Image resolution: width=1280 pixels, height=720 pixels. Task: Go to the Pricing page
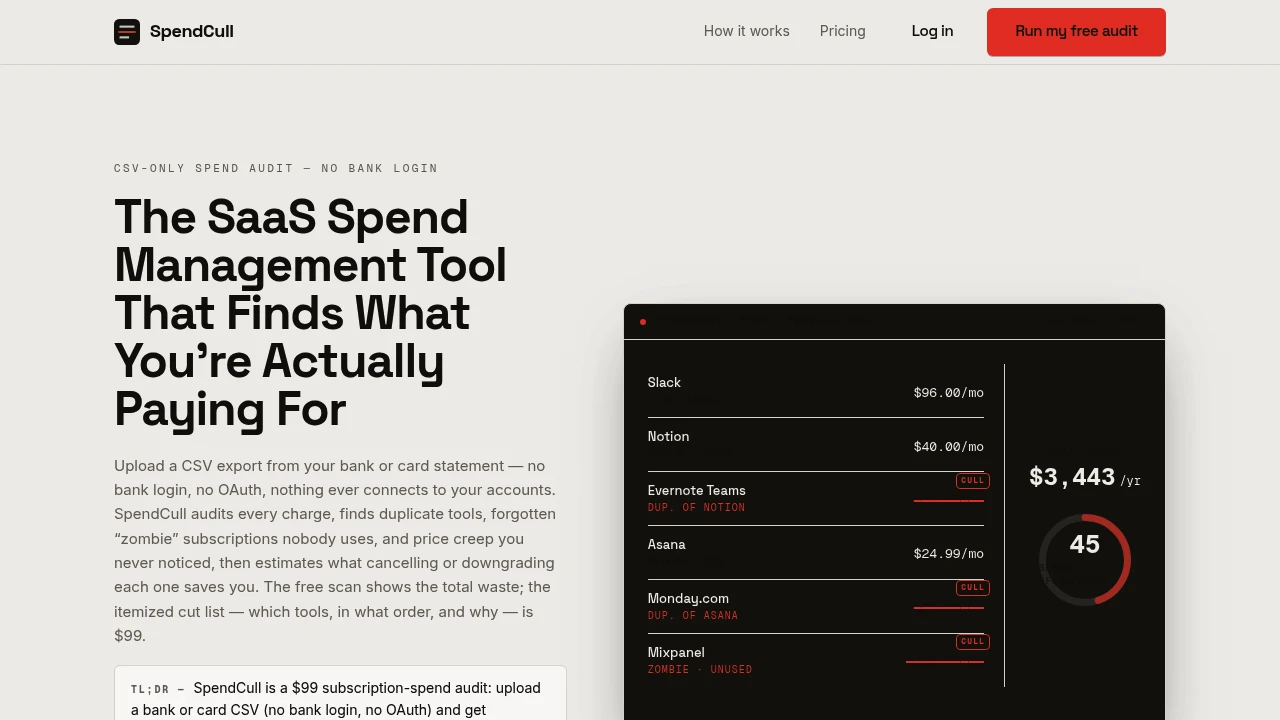click(843, 31)
